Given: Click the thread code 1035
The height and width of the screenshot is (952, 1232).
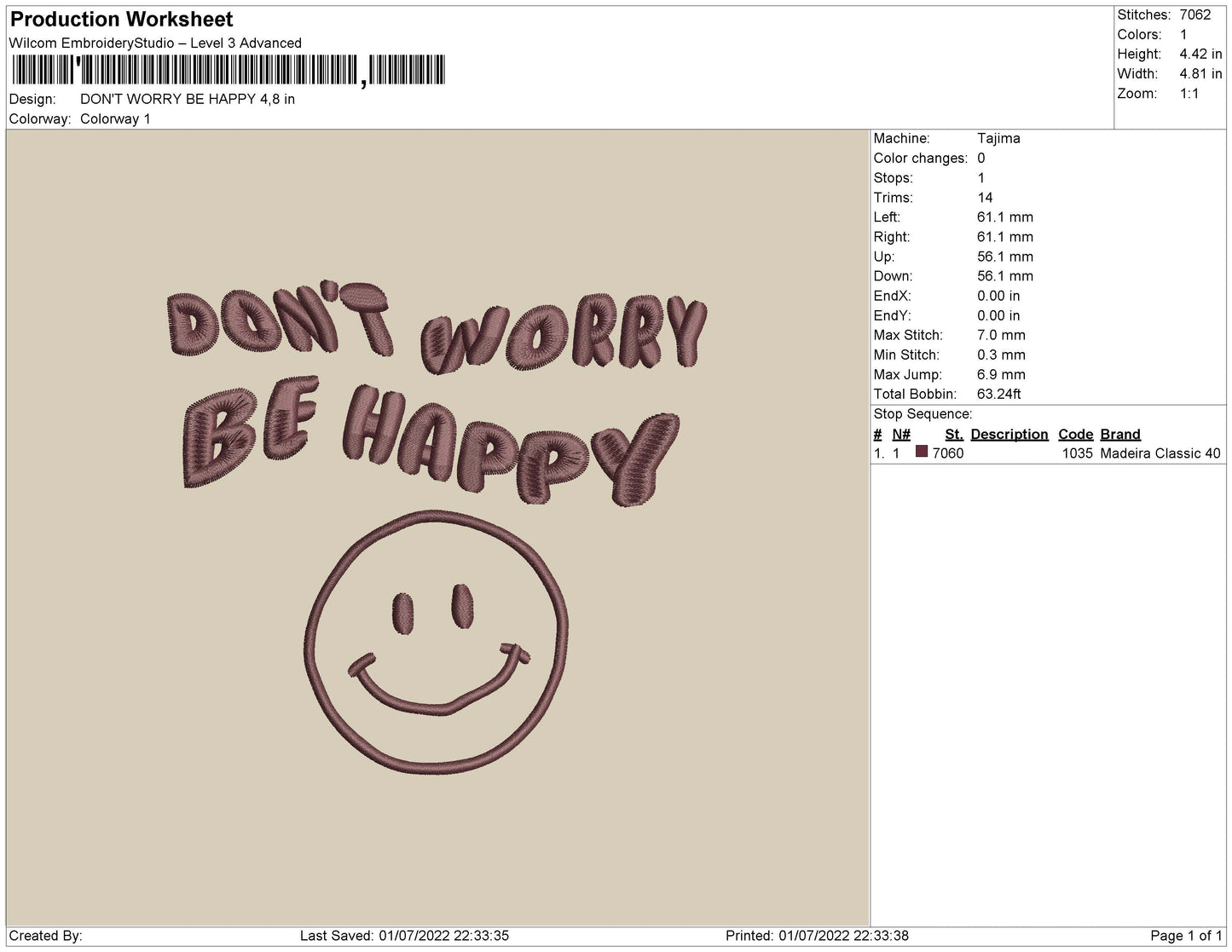Looking at the screenshot, I should pos(1078,453).
